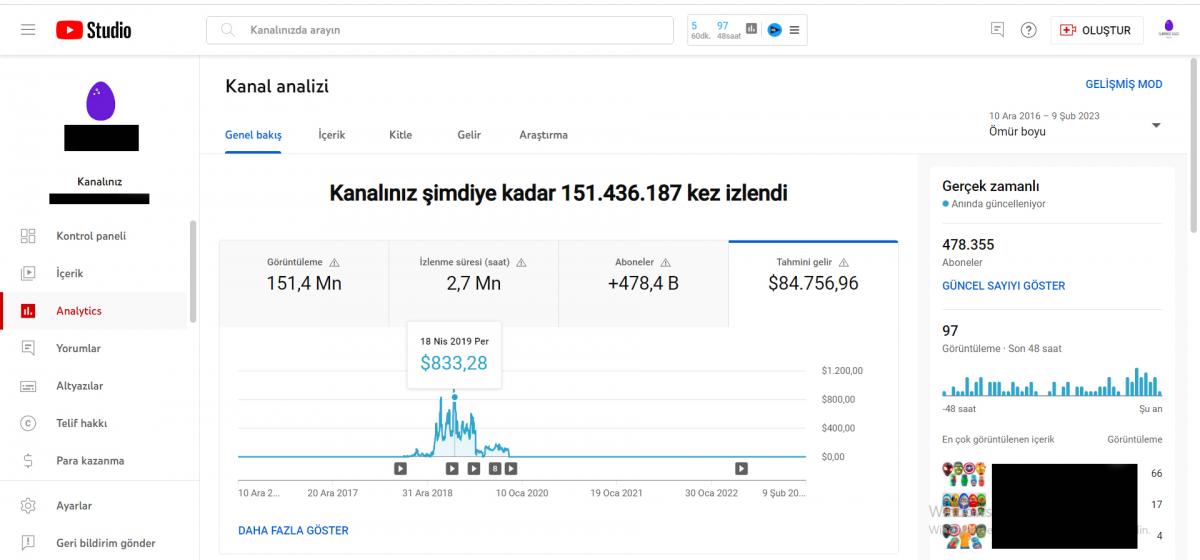This screenshot has height=560, width=1200.
Task: Click the Analytics sidebar icon
Action: click(28, 311)
